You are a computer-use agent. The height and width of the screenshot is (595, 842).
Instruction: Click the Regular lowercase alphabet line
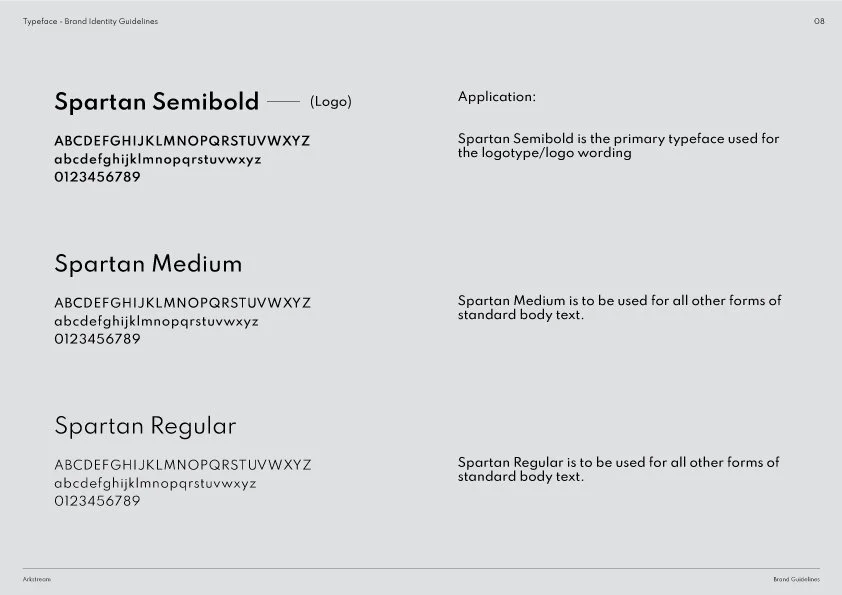click(155, 483)
